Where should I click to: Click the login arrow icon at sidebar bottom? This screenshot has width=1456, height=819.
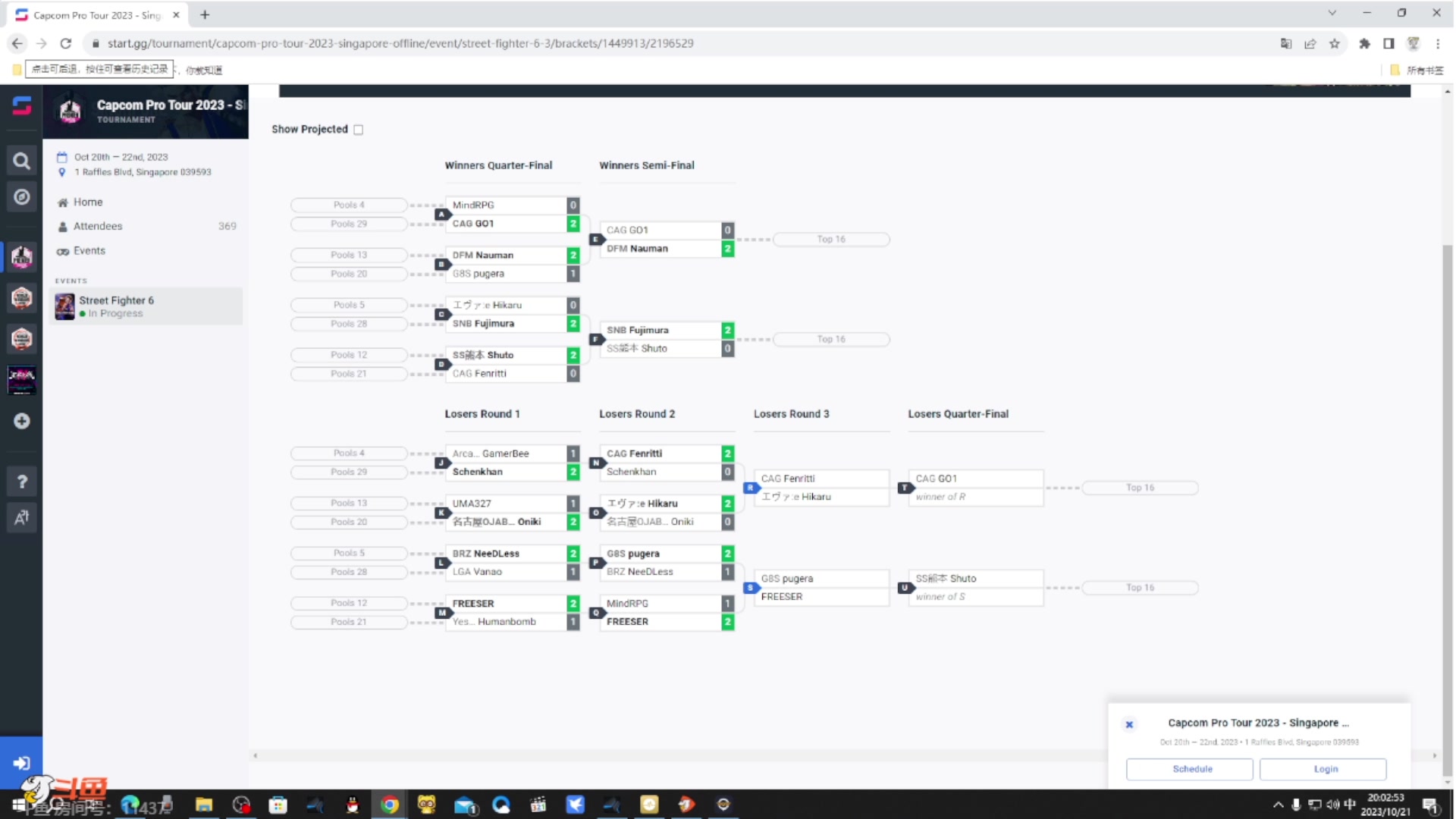21,763
